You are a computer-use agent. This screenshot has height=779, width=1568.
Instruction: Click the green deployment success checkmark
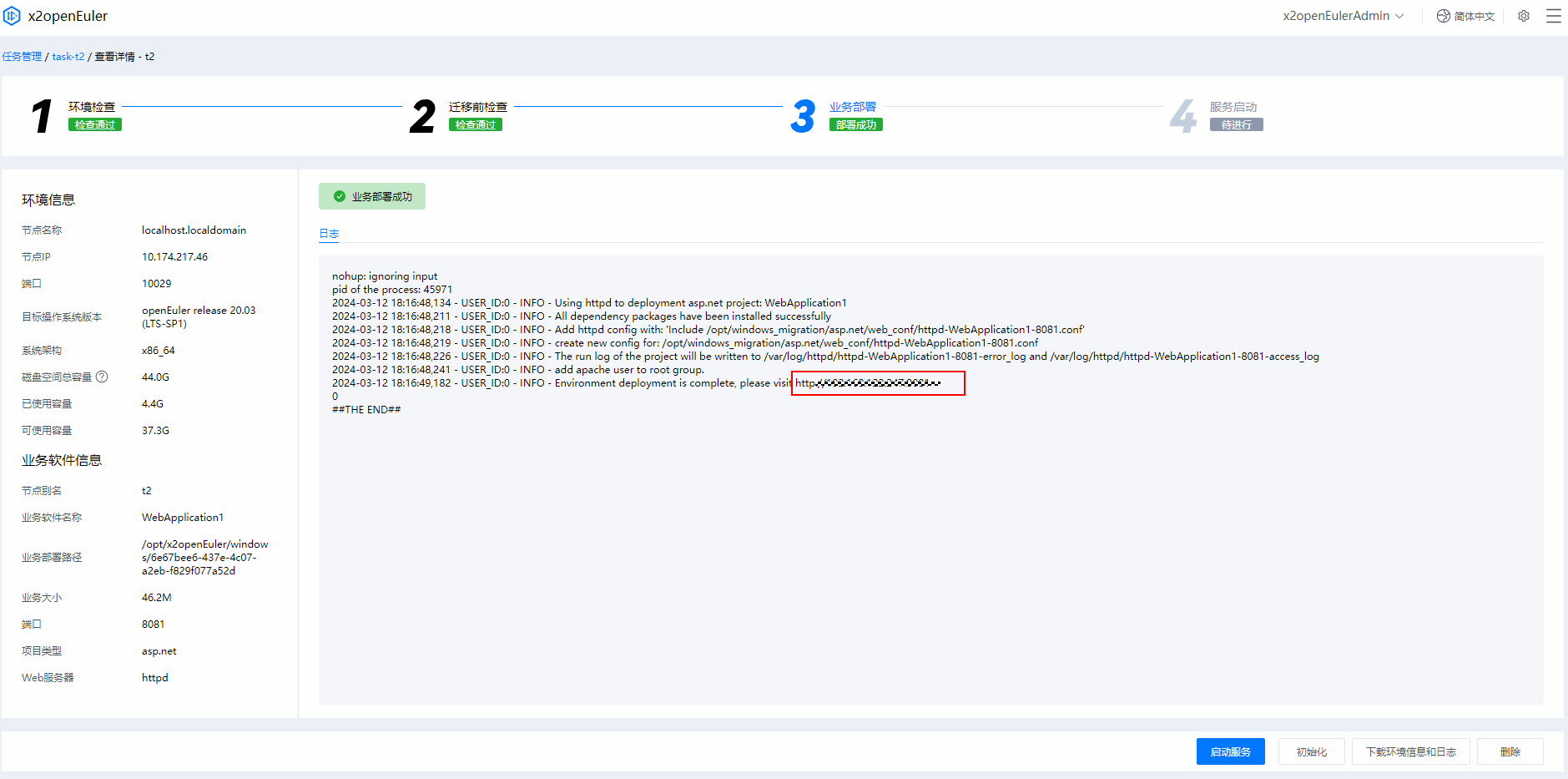pos(340,196)
